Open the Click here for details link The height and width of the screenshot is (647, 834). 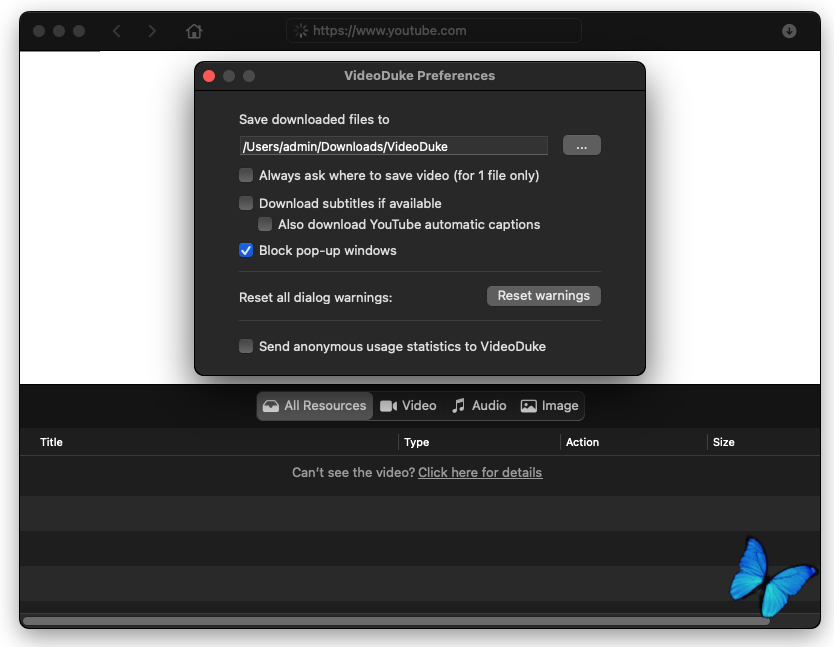click(480, 473)
